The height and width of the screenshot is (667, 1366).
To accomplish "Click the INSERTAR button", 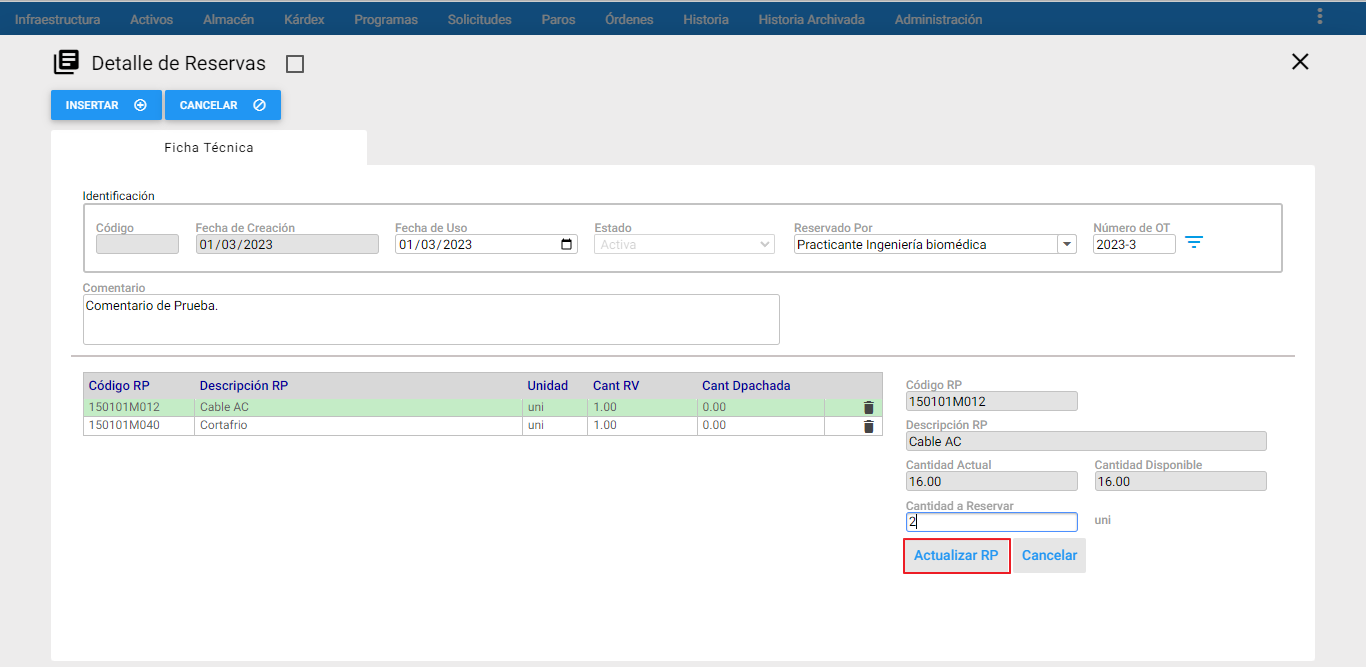I will click(106, 105).
